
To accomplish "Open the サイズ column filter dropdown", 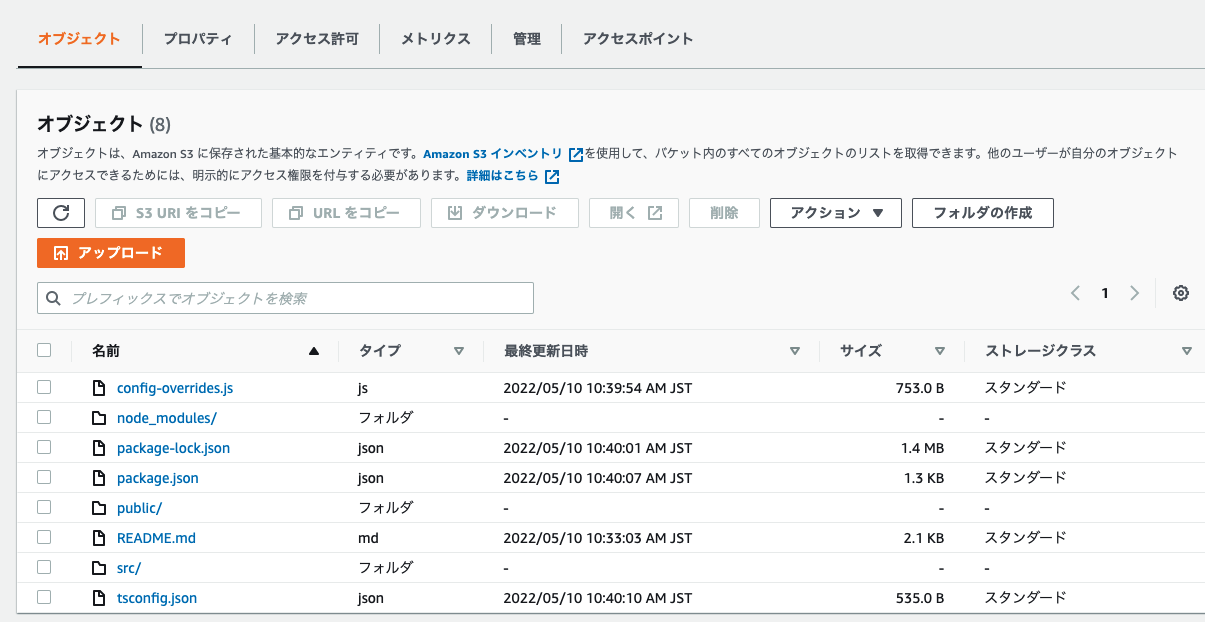I will pyautogui.click(x=941, y=351).
